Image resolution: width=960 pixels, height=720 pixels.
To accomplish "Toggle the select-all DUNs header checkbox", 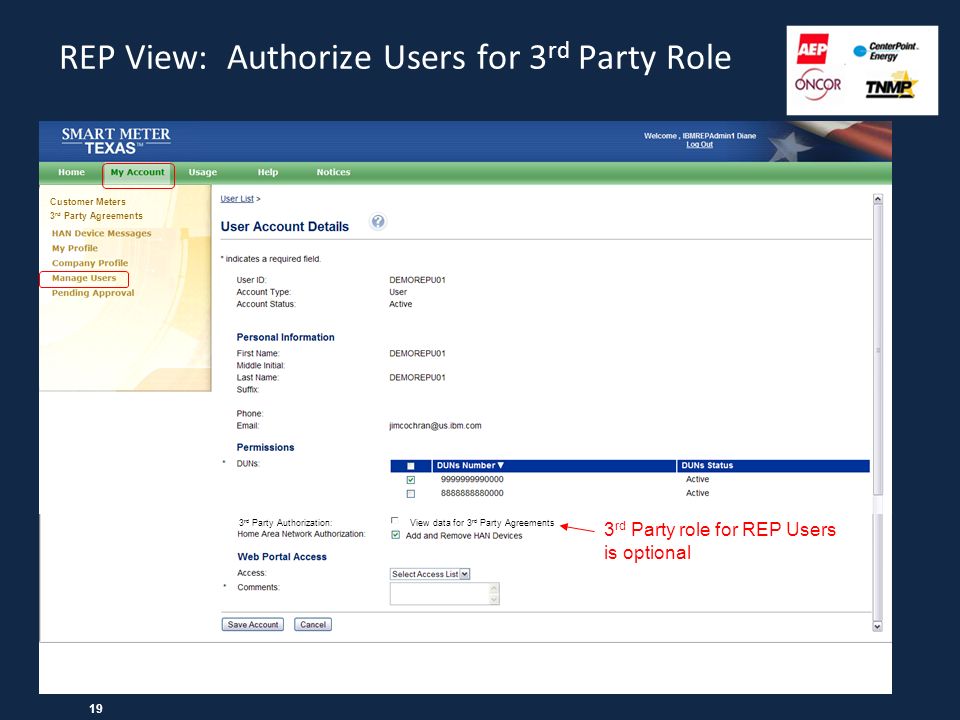I will click(411, 467).
